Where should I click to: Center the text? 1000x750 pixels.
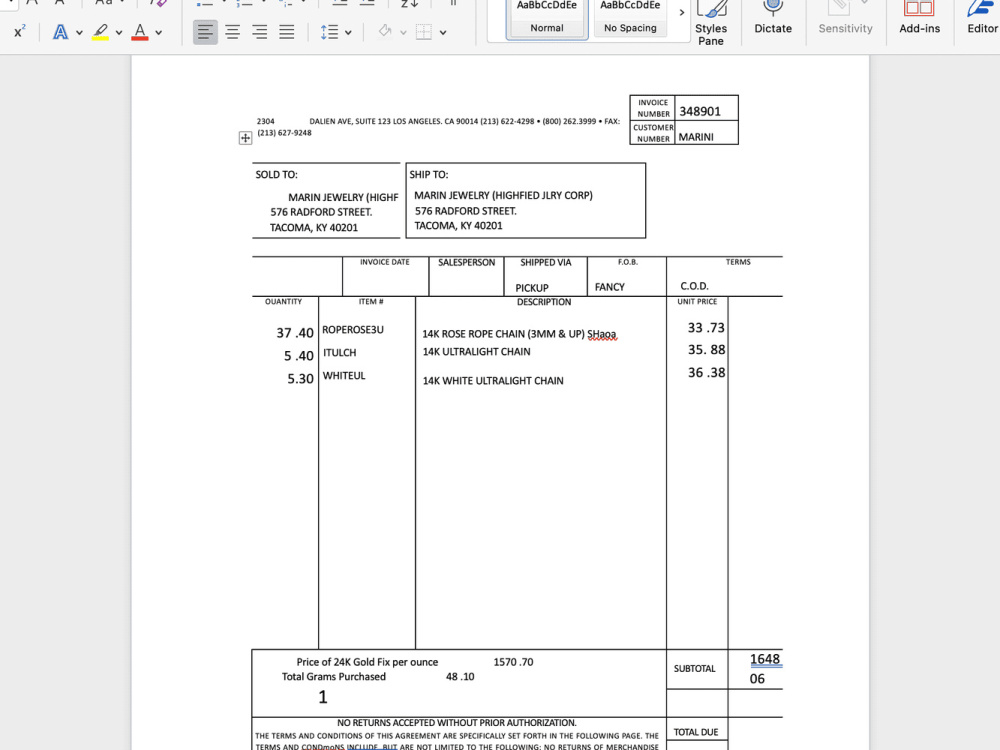(x=233, y=32)
